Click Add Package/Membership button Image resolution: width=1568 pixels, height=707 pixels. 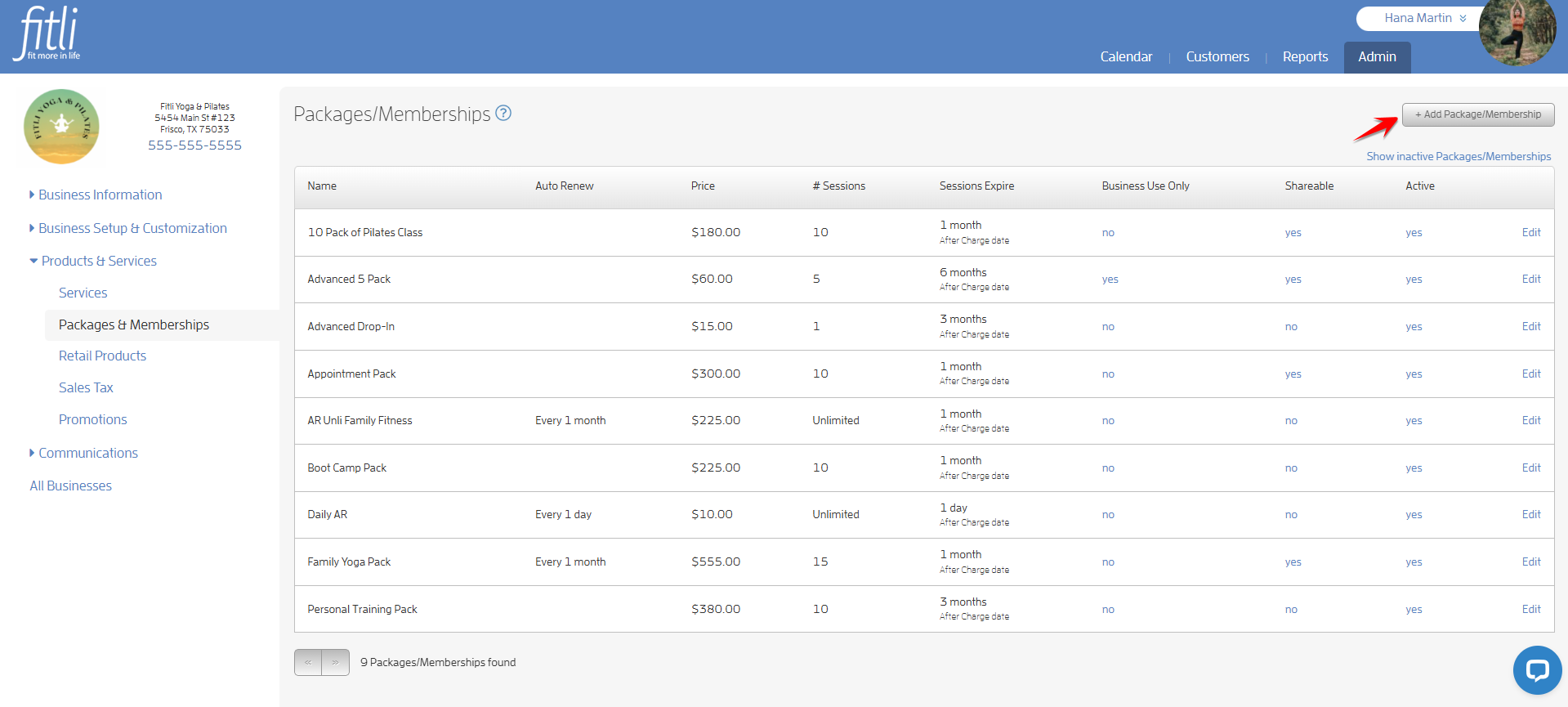point(1478,114)
